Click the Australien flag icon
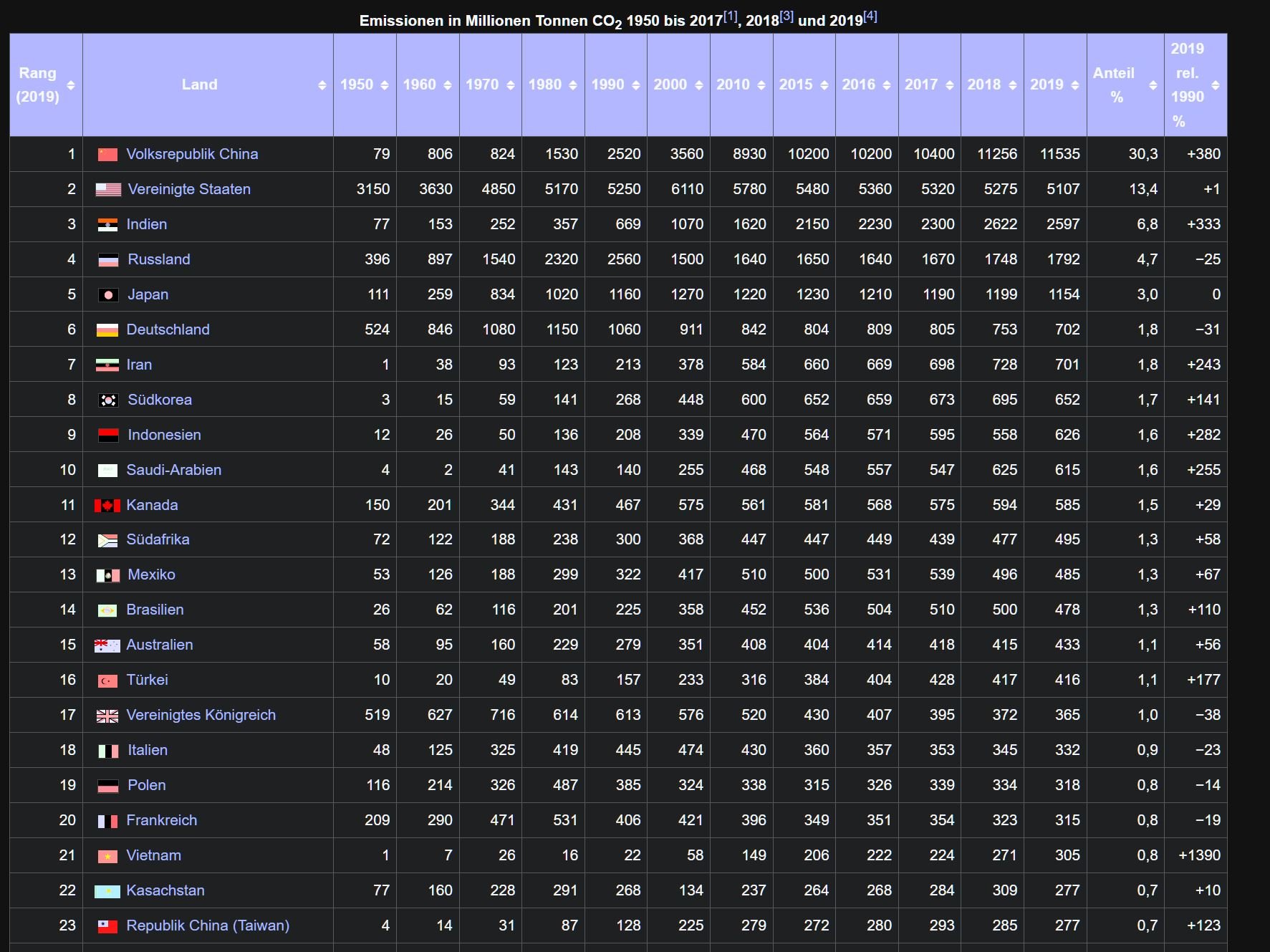1270x952 pixels. click(107, 645)
